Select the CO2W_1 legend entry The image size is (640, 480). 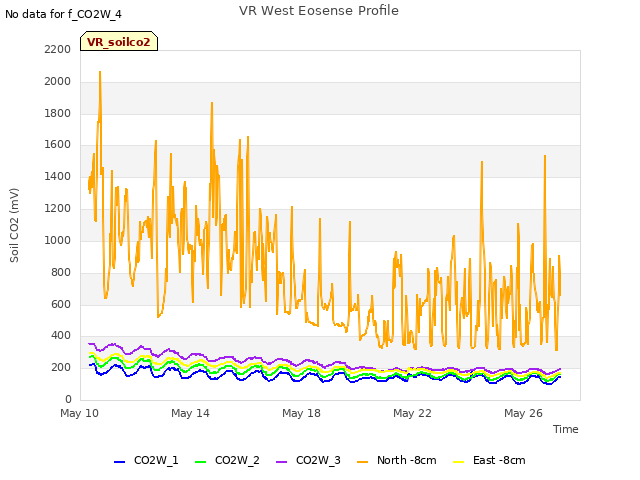[146, 460]
